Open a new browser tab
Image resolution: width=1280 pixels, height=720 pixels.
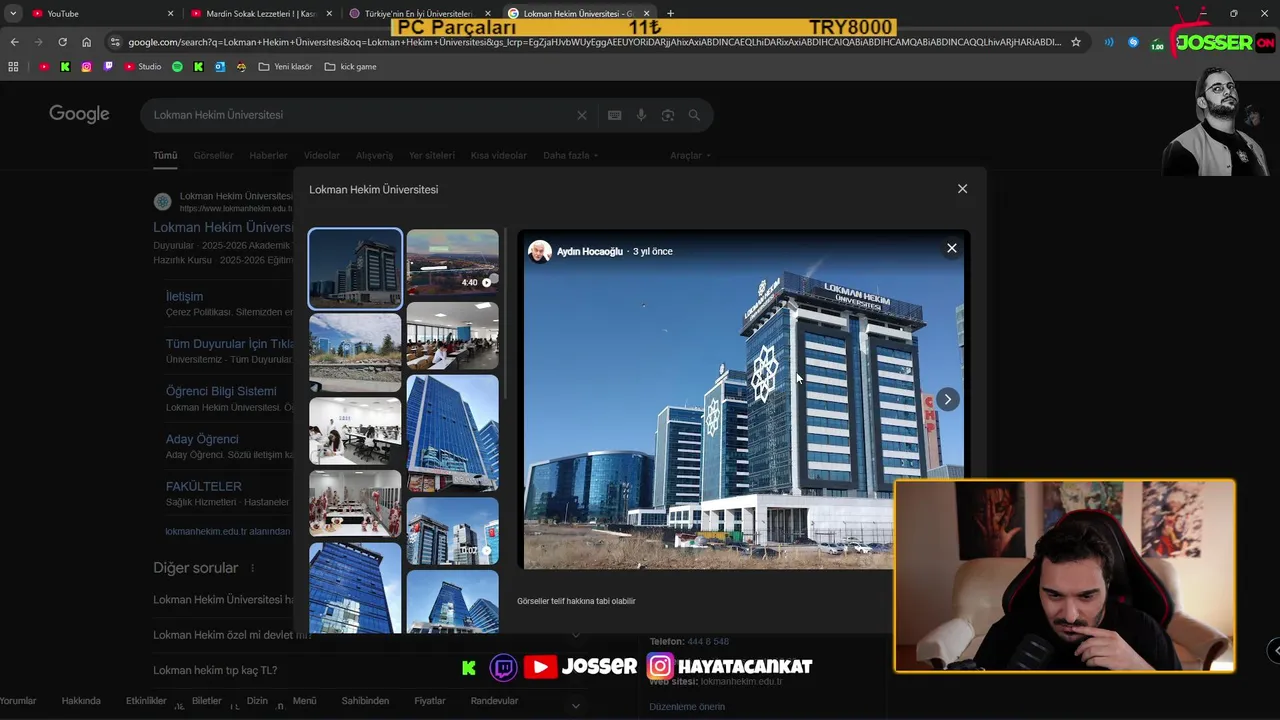[x=670, y=13]
